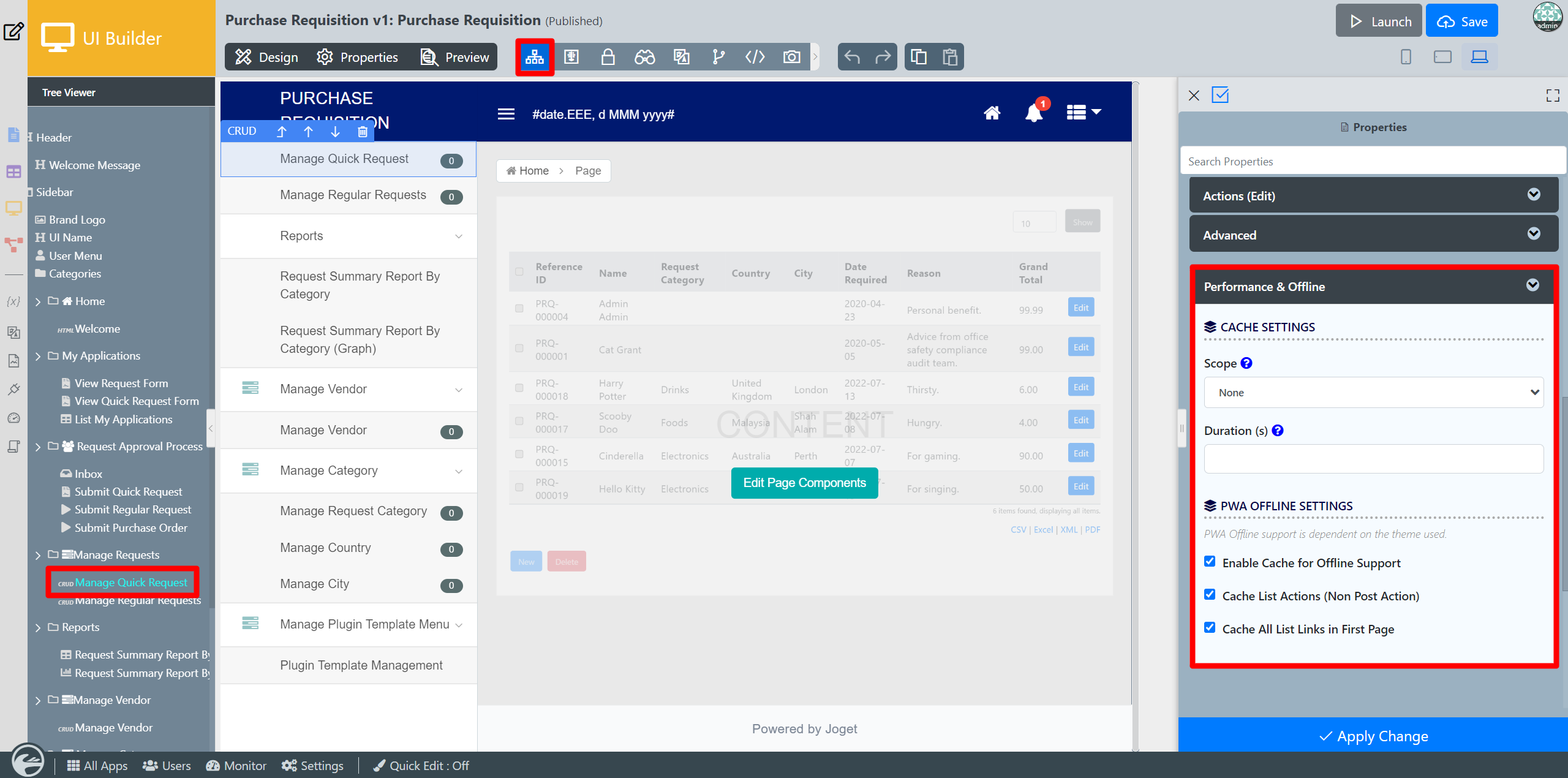Click the Apply Change button
Viewport: 1568px width, 778px height.
coord(1373,736)
